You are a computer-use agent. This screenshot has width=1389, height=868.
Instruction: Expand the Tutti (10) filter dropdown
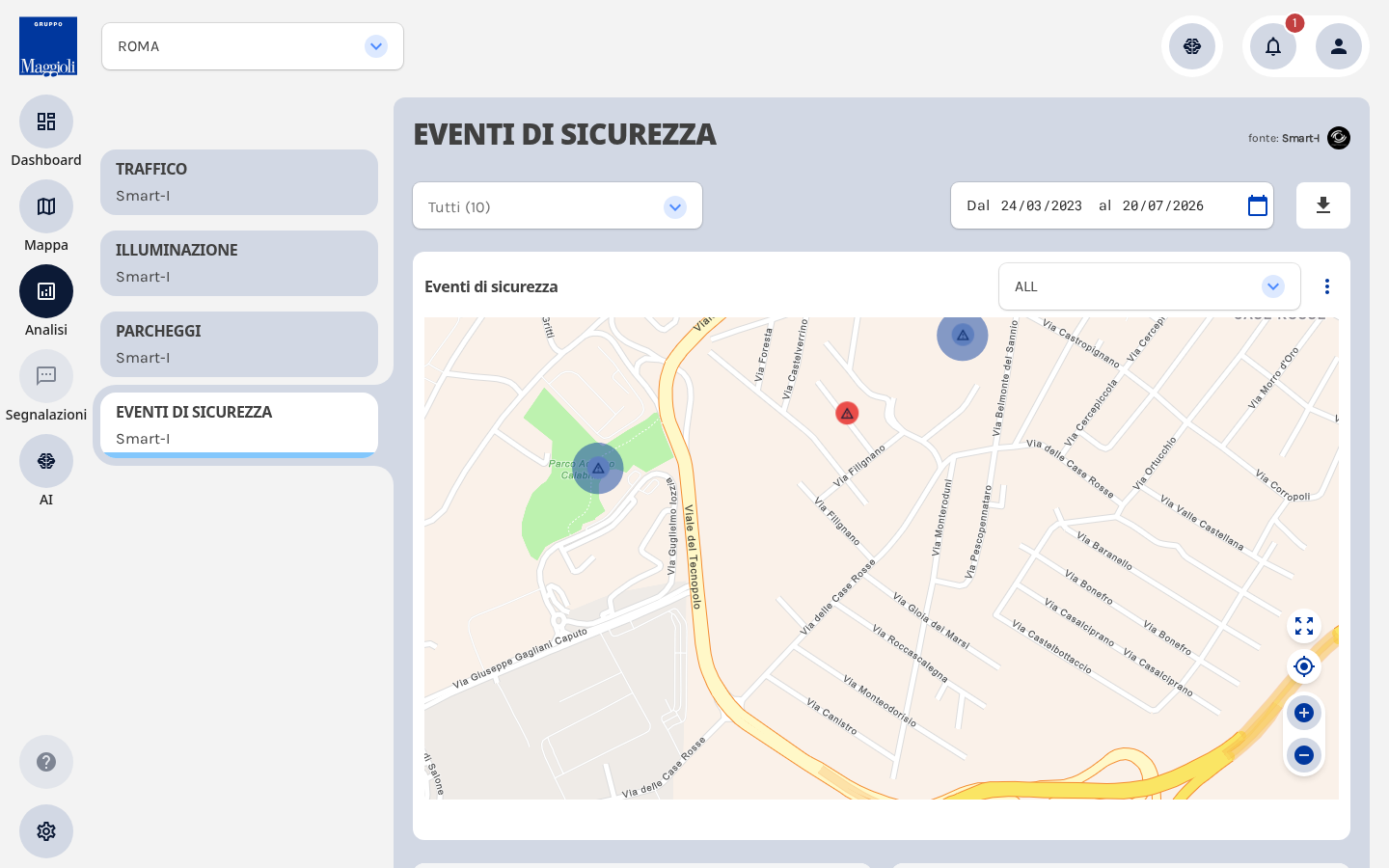[558, 205]
